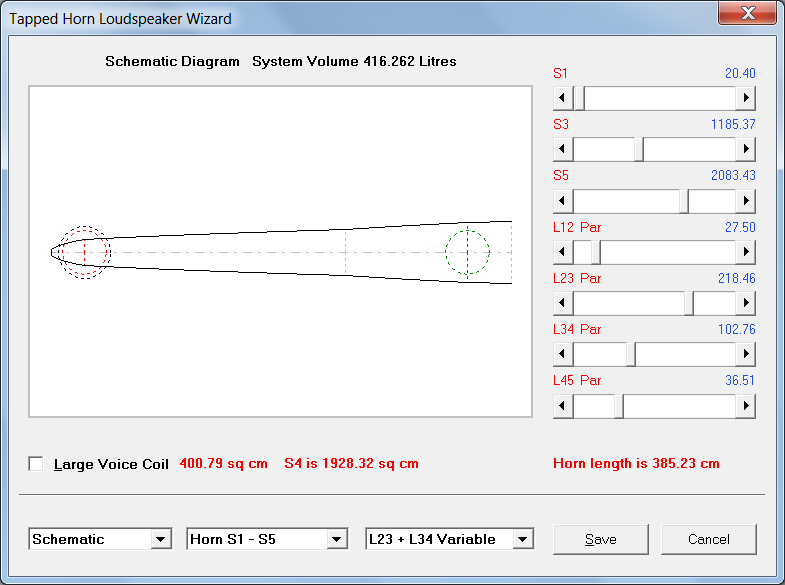Click the L23 Par label
Viewport: 785px width, 585px height.
577,278
